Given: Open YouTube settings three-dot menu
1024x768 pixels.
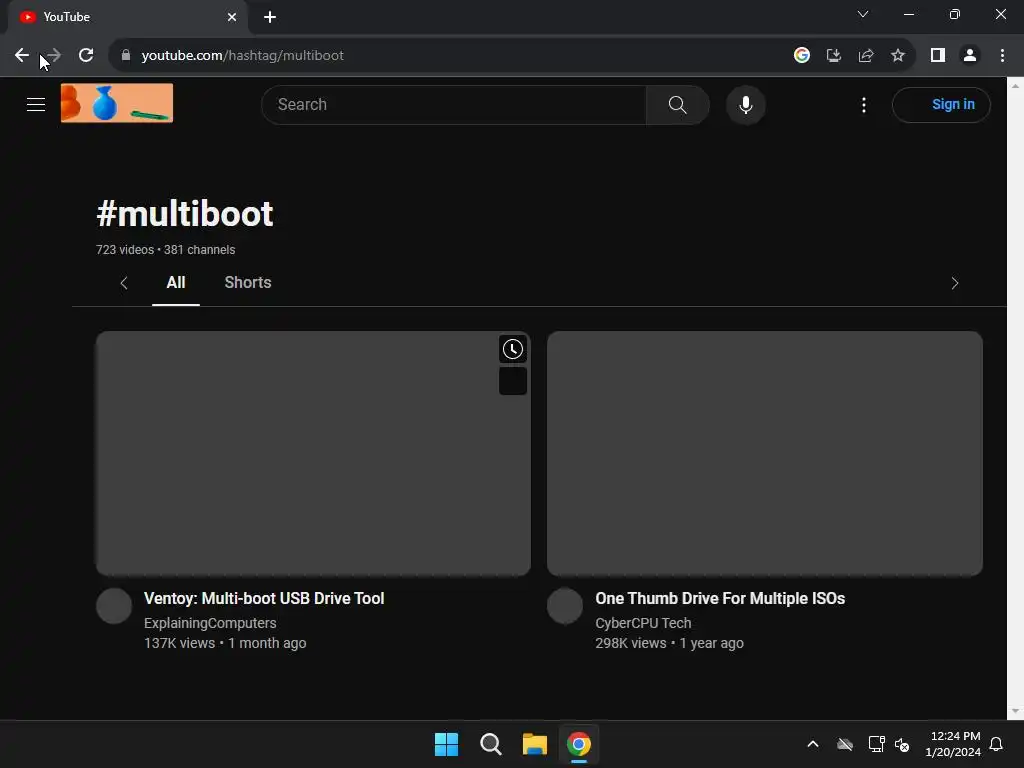Looking at the screenshot, I should (x=863, y=104).
